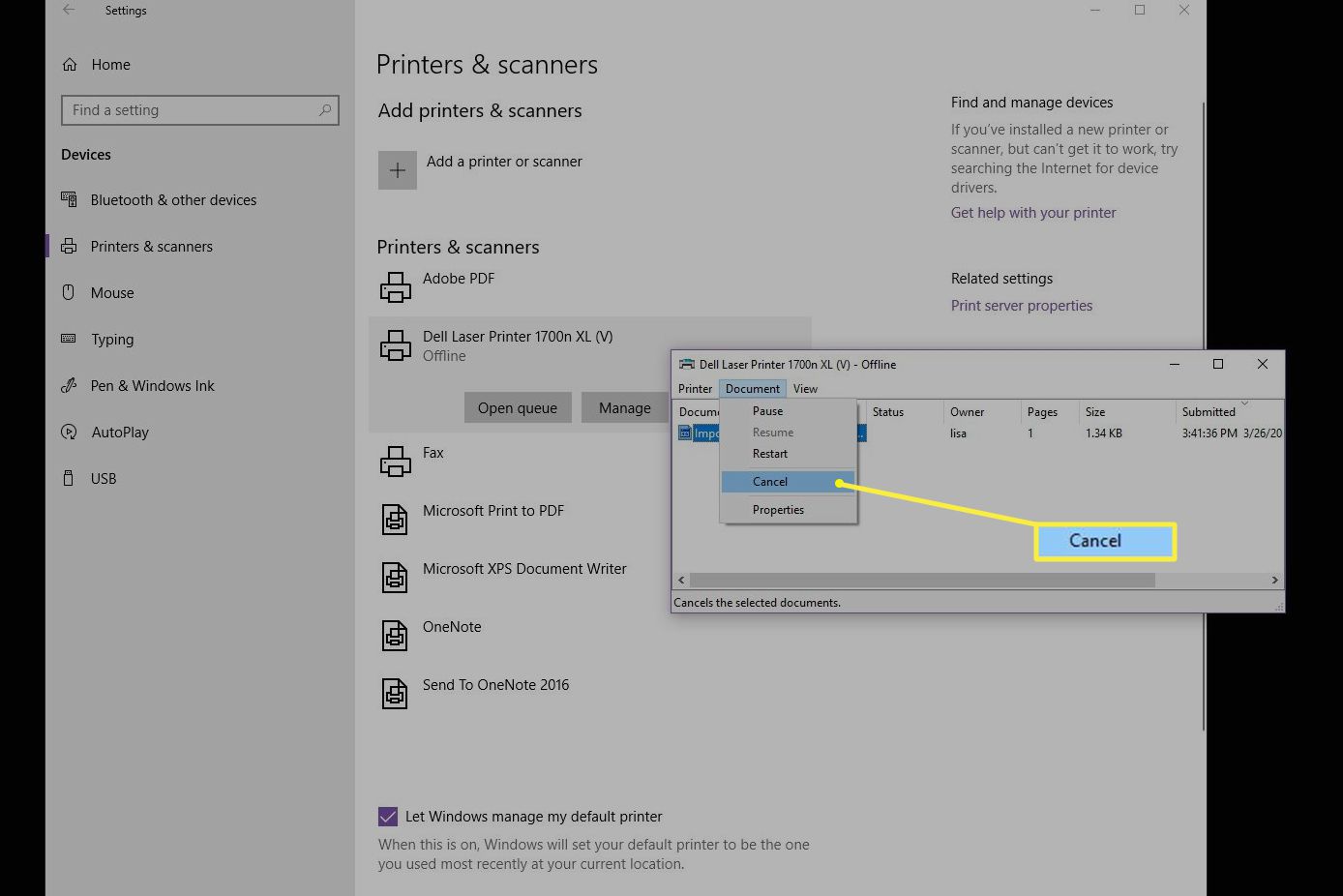1343x896 pixels.
Task: Click the Add a printer plus icon
Action: [397, 170]
